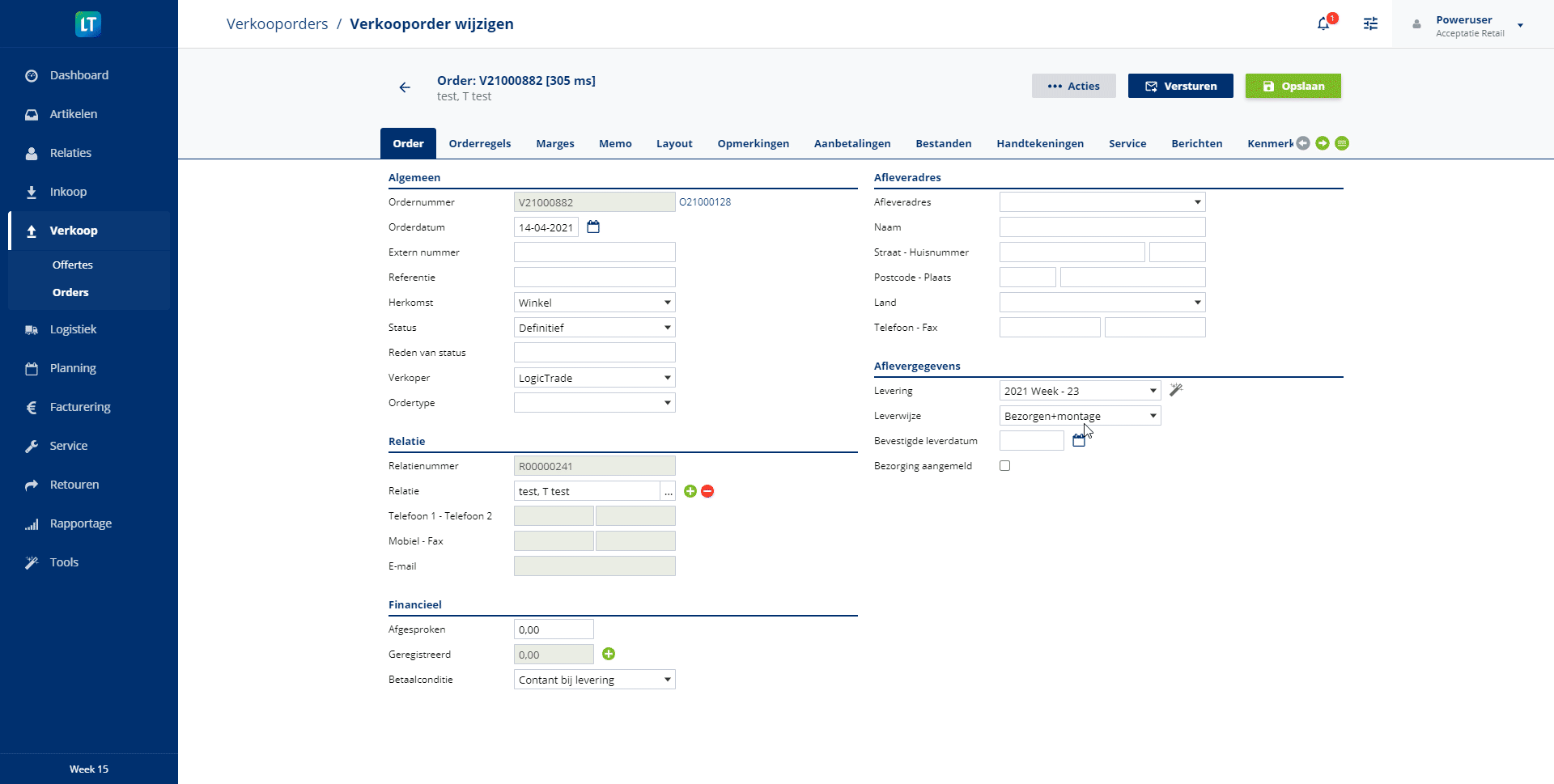
Task: Open the Herkomst dropdown
Action: tap(594, 303)
